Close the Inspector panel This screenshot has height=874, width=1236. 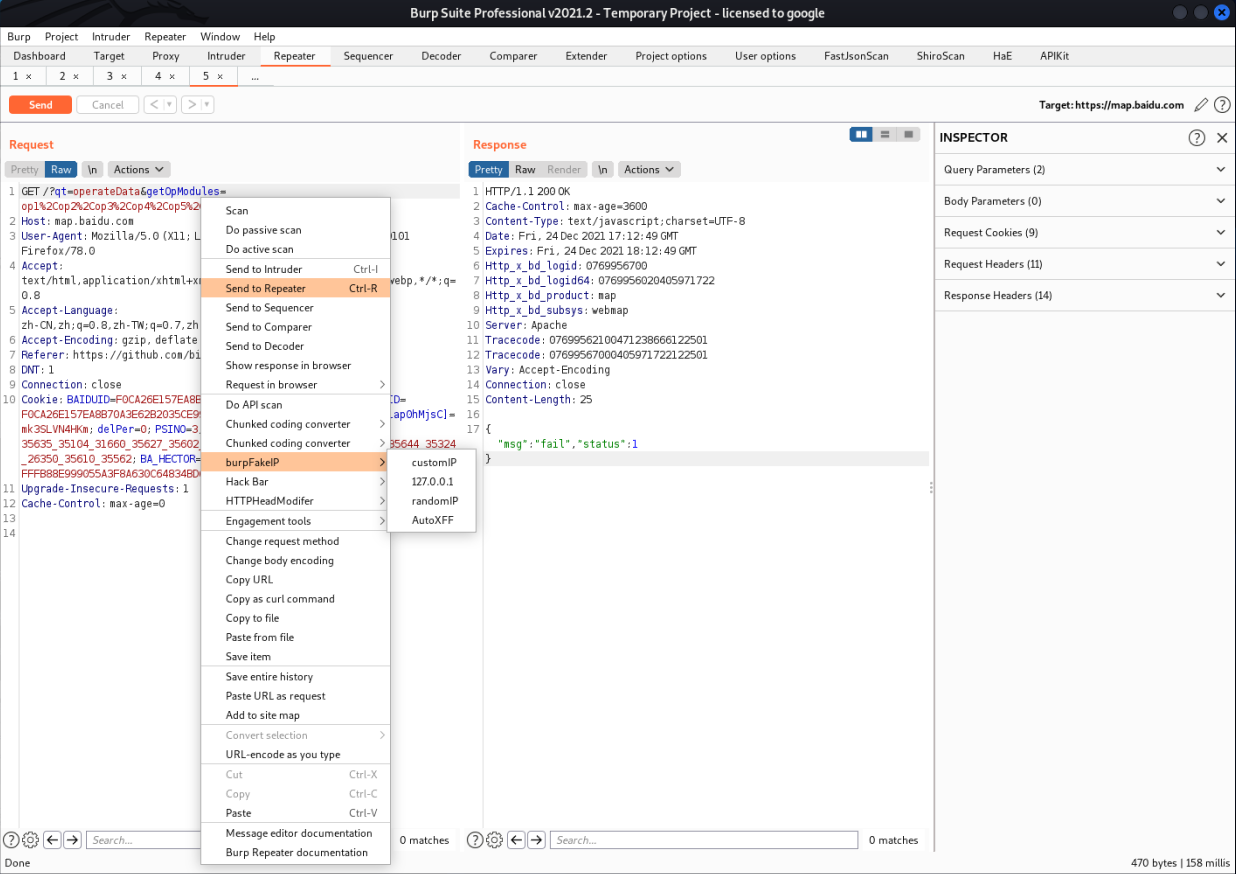click(x=1222, y=138)
